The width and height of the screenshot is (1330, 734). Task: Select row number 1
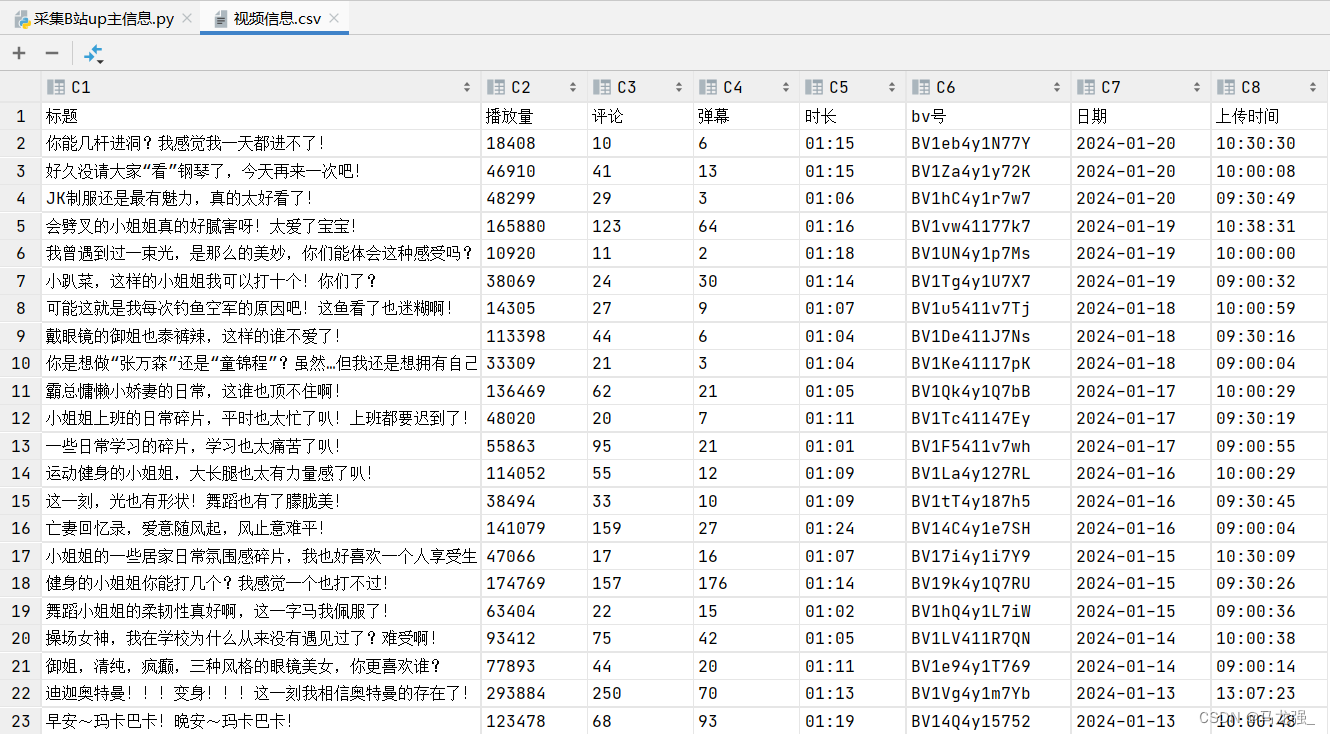coord(20,116)
